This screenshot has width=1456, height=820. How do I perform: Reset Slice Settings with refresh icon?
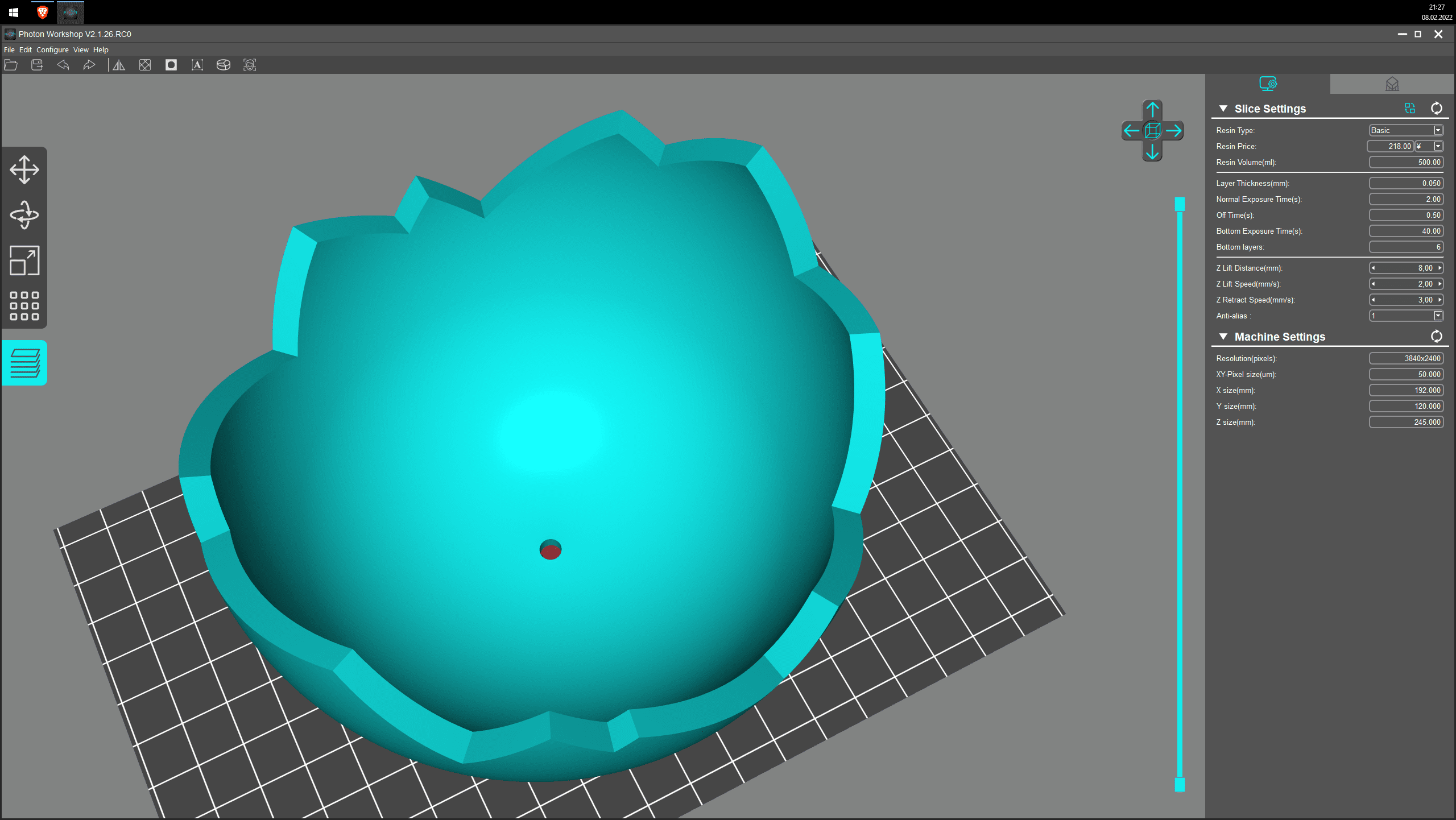pyautogui.click(x=1436, y=108)
